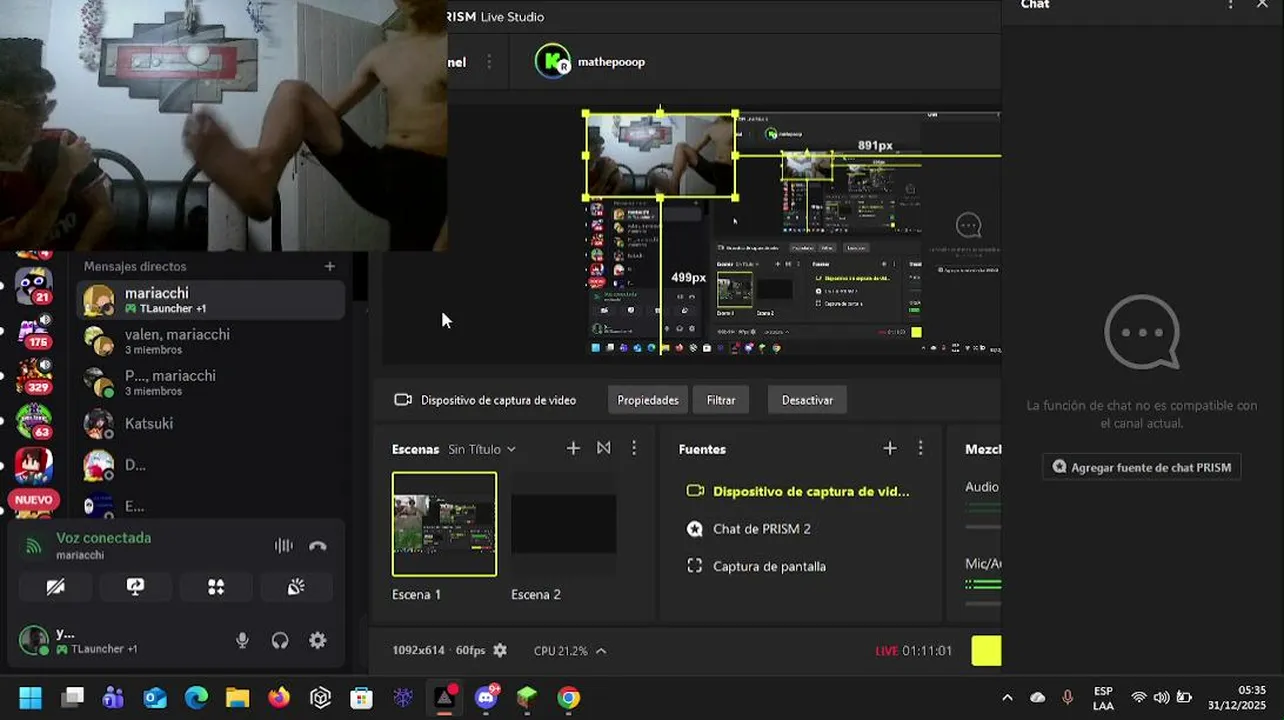Open Microsoft Teams from taskbar
Screen dimensions: 1284x720
(113, 698)
